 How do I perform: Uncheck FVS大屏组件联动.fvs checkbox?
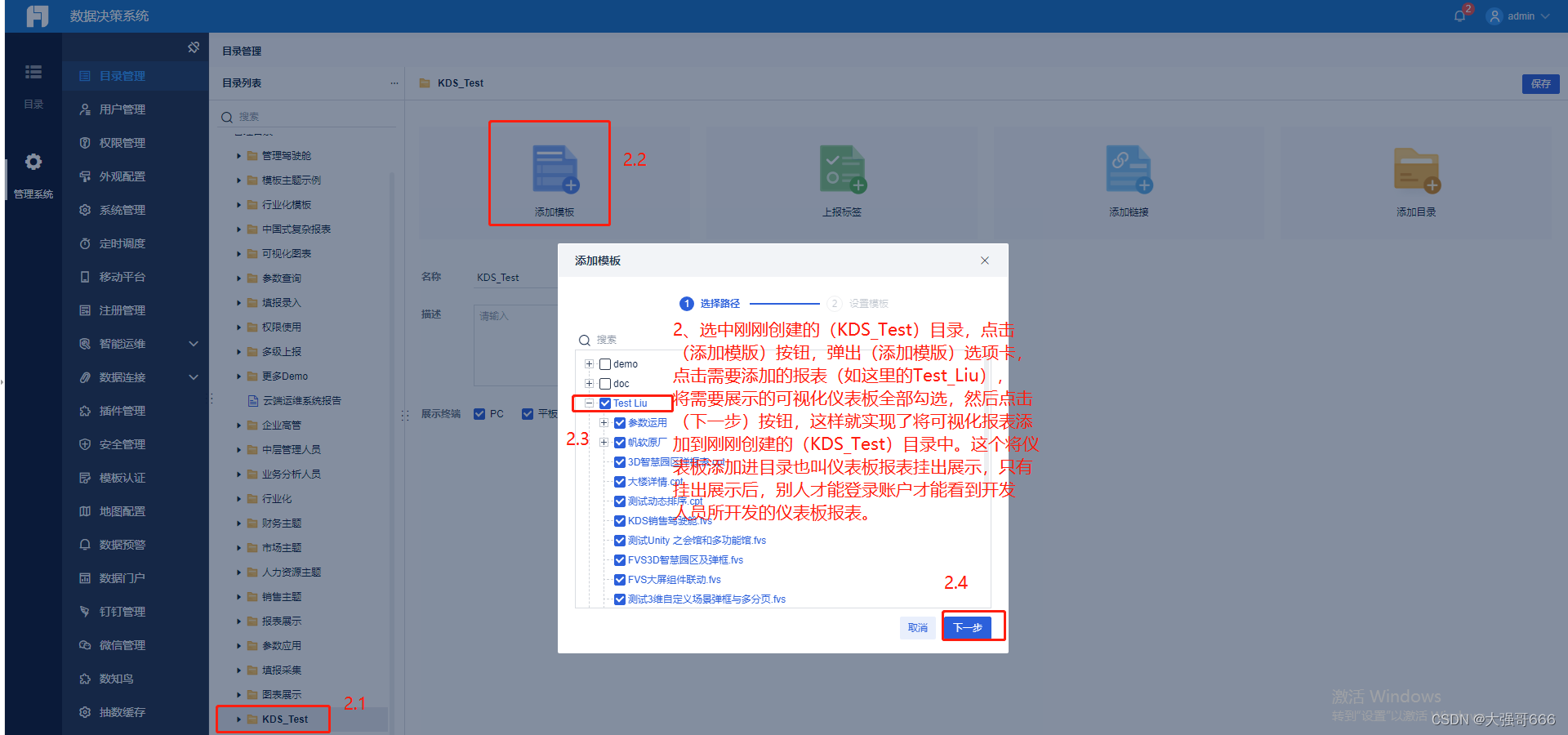620,580
